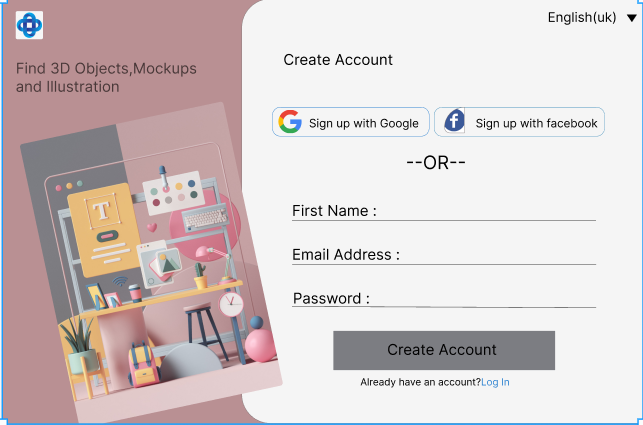
Task: Click the wall clock in the illustration
Action: pyautogui.click(x=232, y=303)
